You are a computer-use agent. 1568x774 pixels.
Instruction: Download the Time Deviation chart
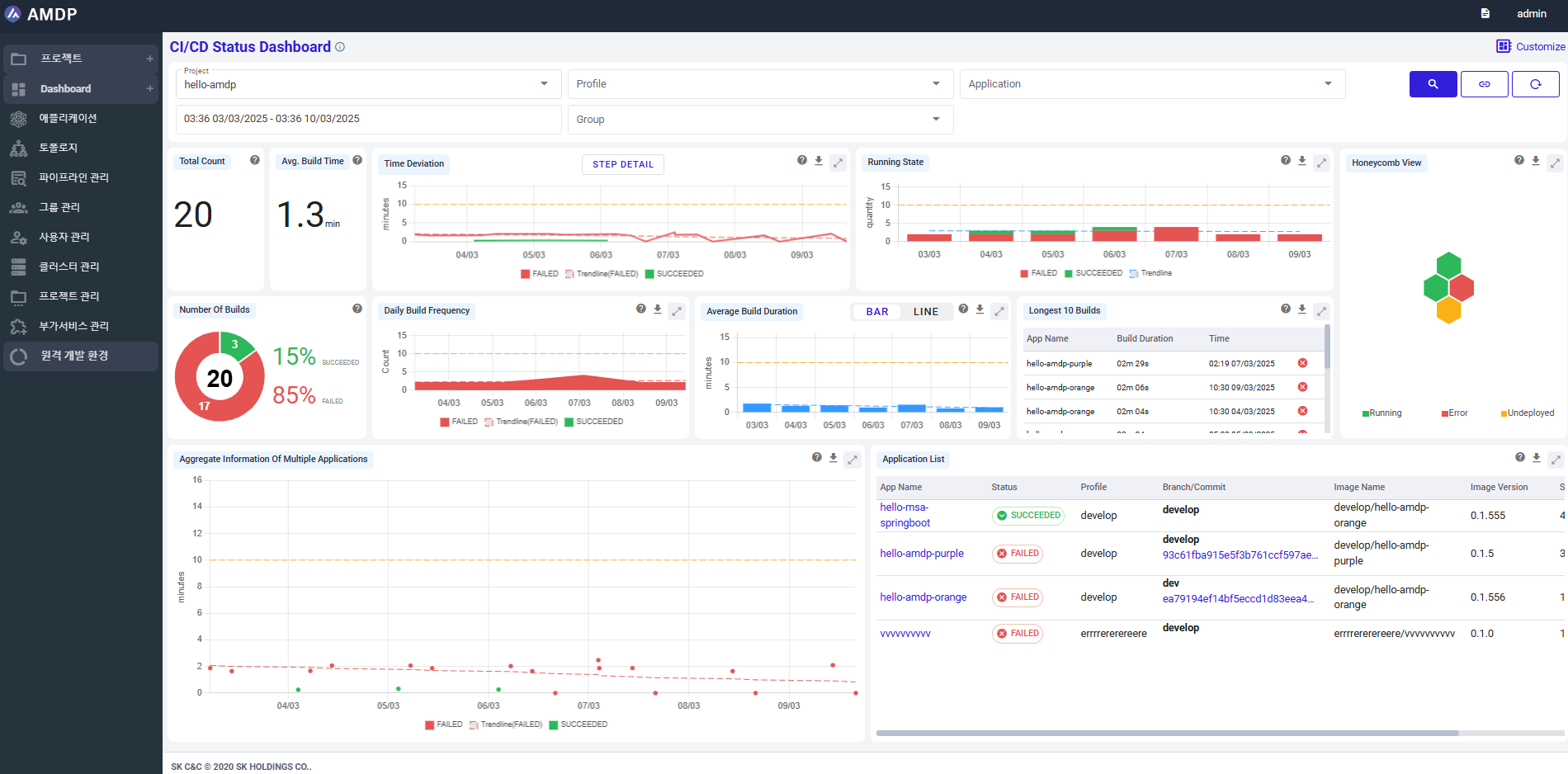[x=819, y=161]
